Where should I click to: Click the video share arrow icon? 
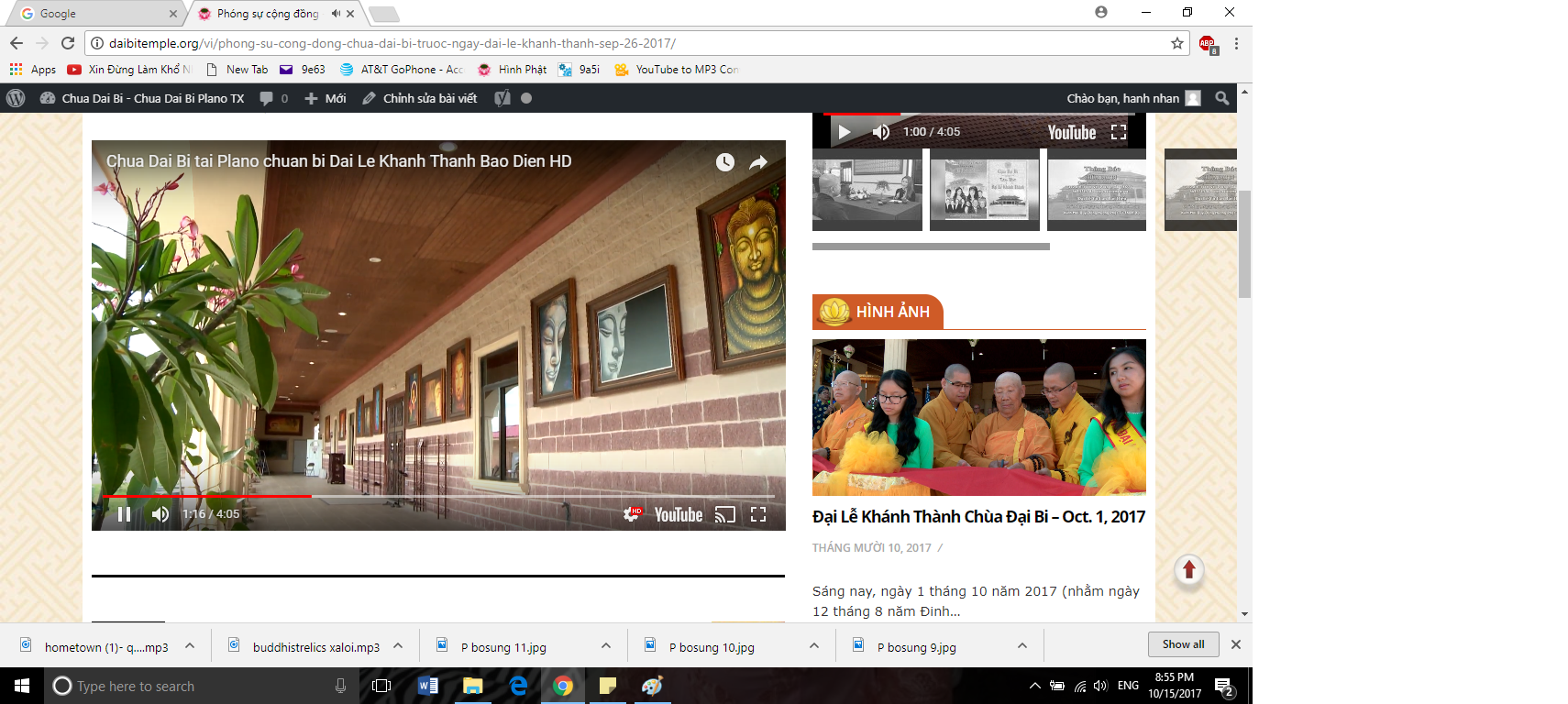(758, 162)
